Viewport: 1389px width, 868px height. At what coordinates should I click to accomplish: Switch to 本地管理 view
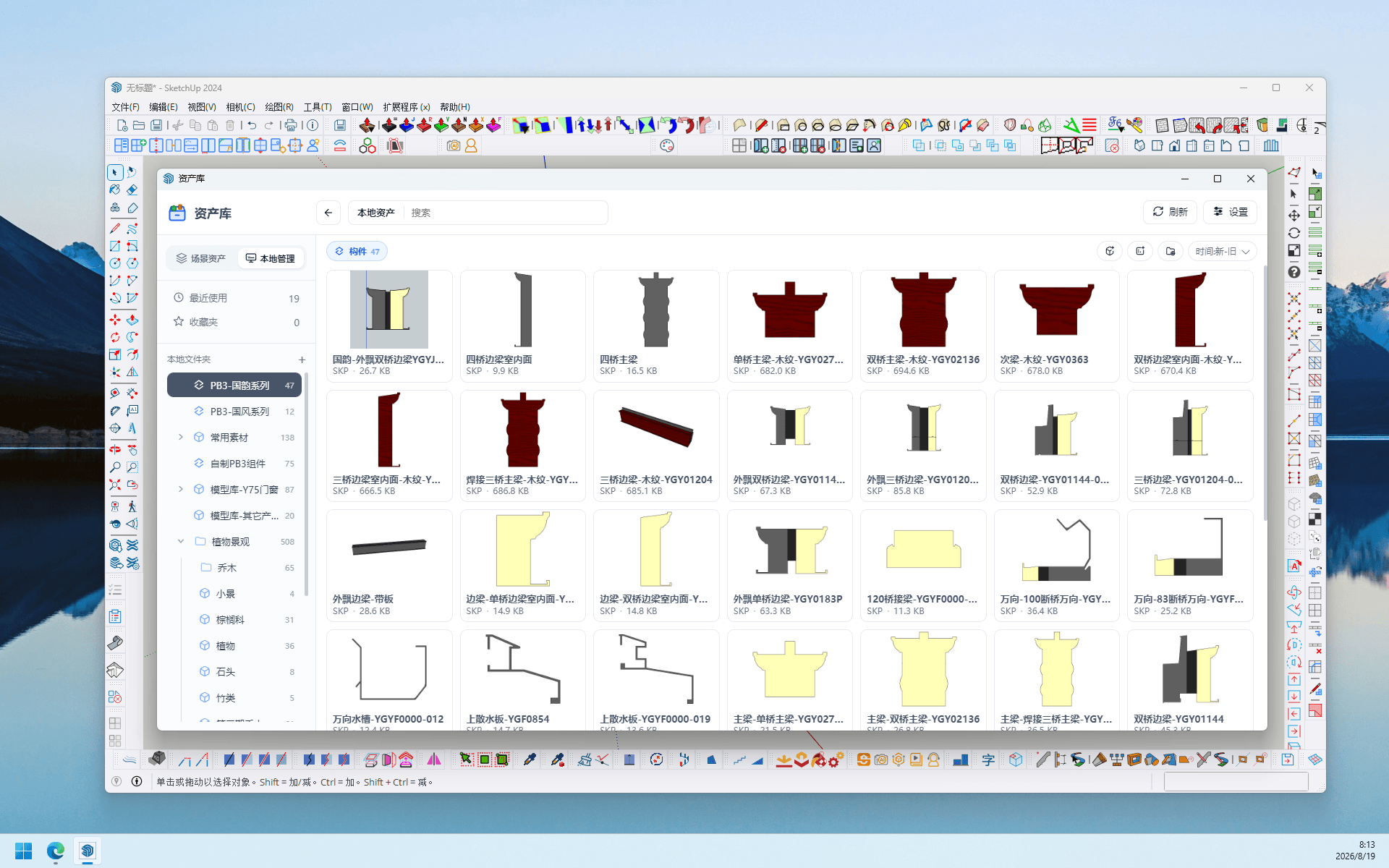point(271,258)
